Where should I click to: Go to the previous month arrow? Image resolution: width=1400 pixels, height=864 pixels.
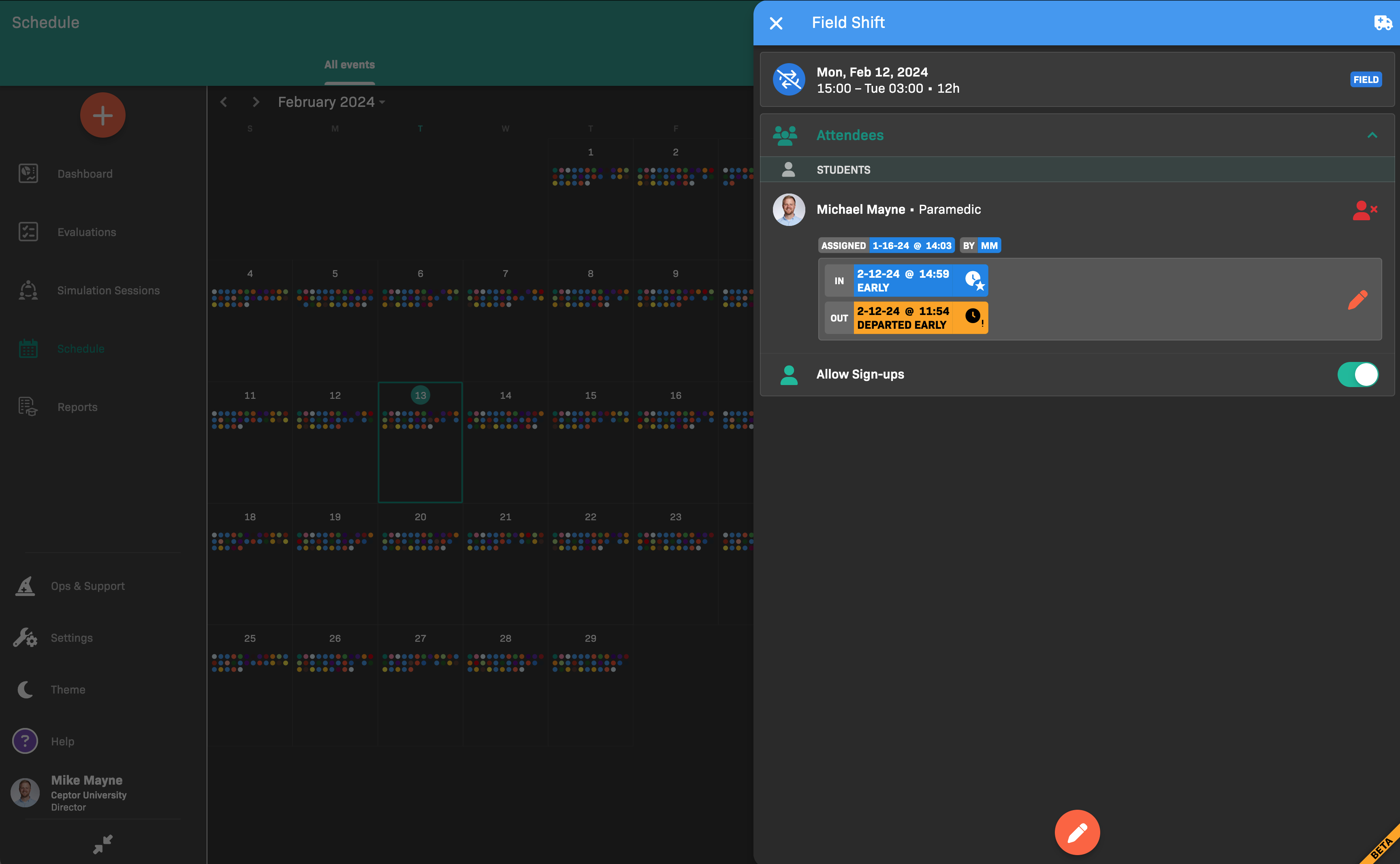pyautogui.click(x=224, y=102)
